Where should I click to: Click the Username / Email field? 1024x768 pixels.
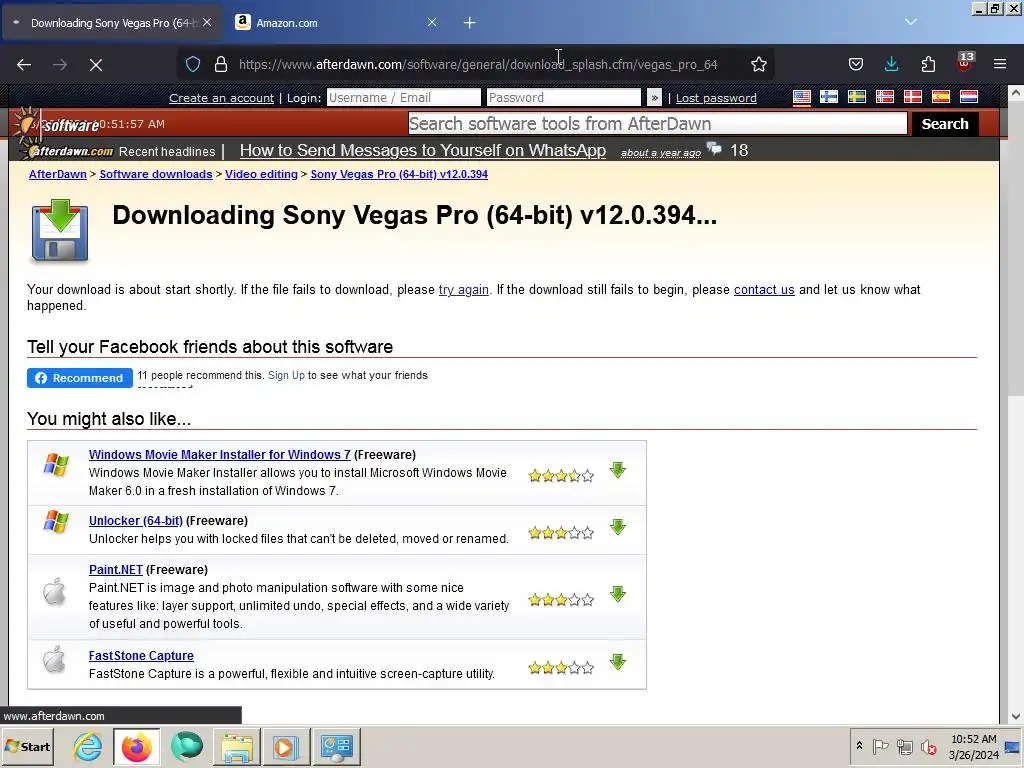tap(404, 97)
